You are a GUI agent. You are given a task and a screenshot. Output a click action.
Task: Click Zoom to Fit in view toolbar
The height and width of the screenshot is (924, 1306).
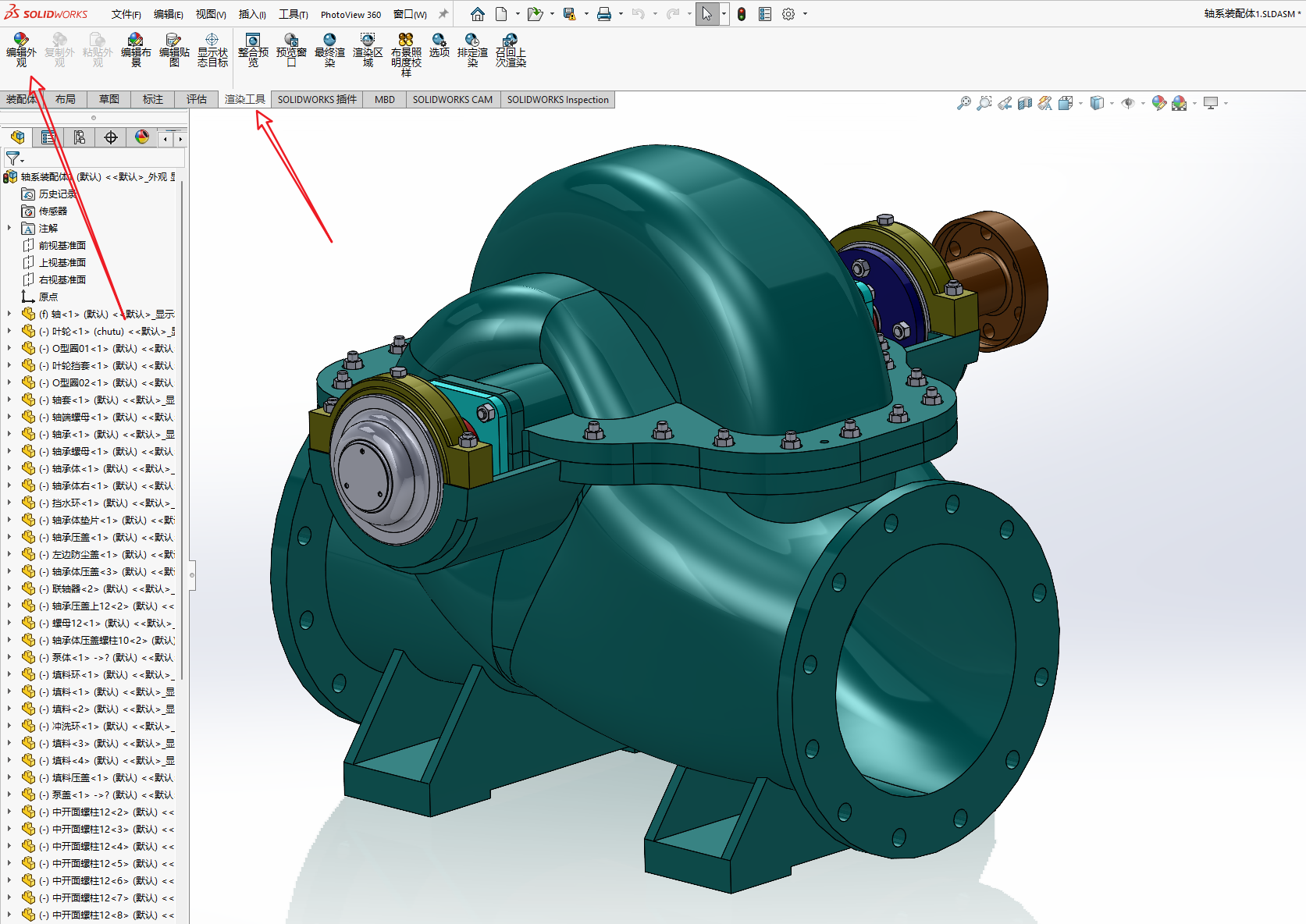964,103
